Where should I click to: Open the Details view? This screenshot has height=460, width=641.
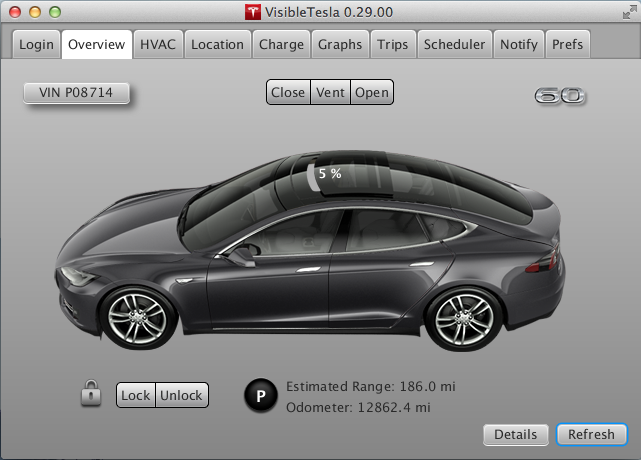coord(515,434)
